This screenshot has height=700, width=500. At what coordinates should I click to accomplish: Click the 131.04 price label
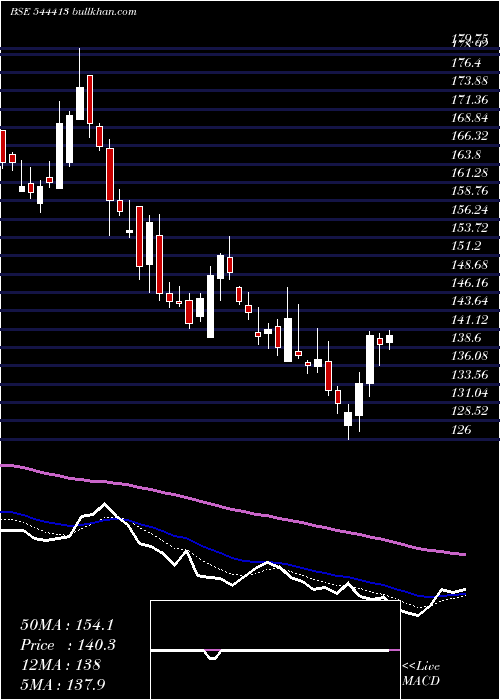470,392
